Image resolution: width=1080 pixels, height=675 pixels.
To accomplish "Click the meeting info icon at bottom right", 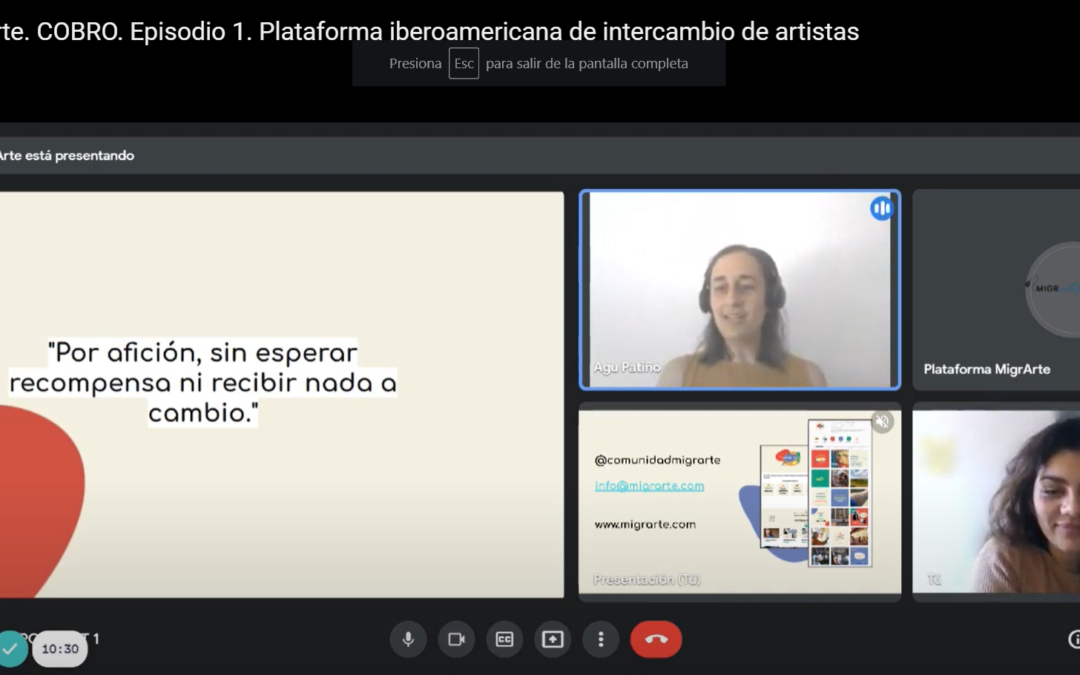I will click(1074, 639).
